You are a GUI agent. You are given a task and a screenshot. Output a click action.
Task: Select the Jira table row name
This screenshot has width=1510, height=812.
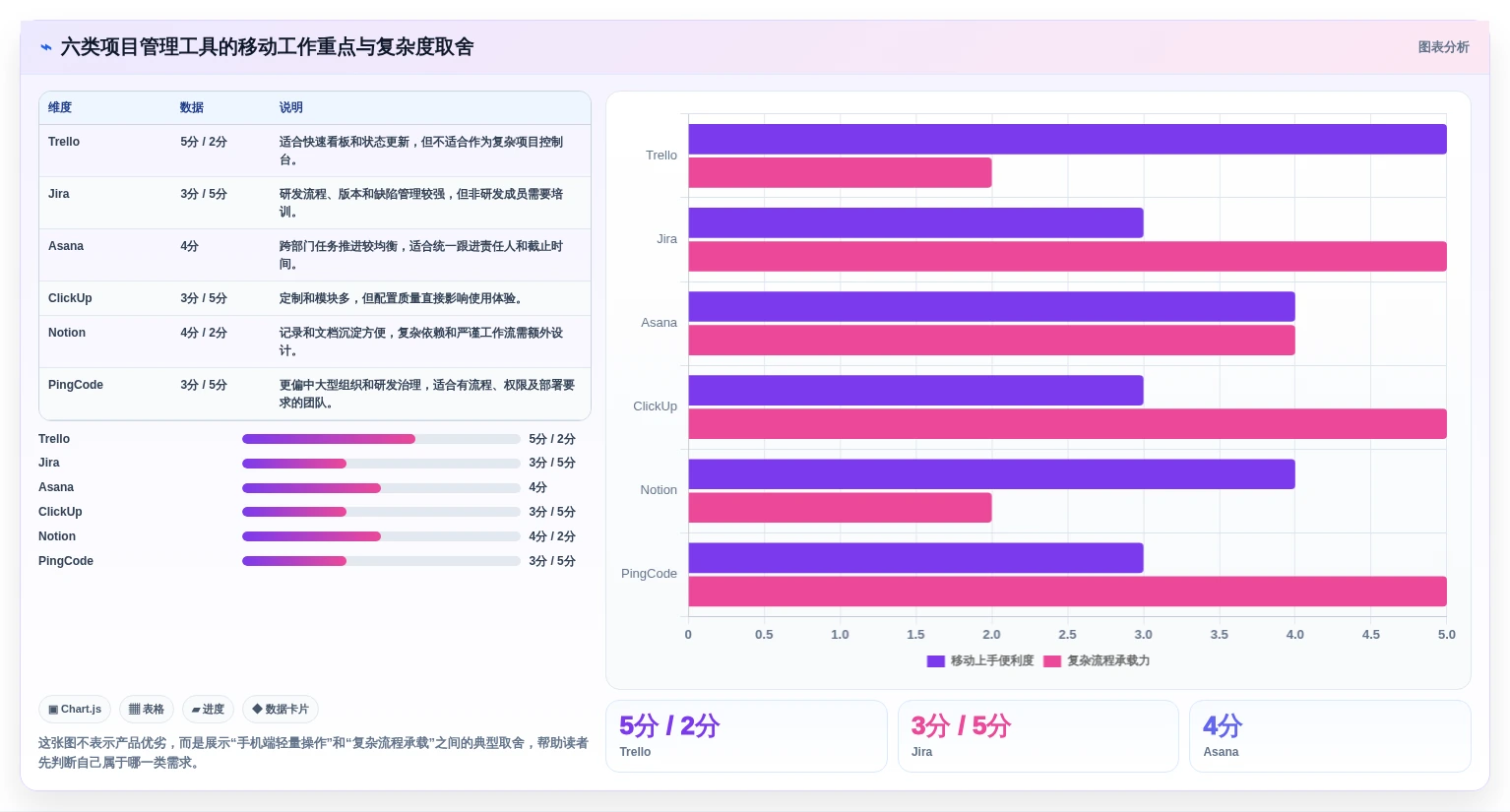(59, 194)
